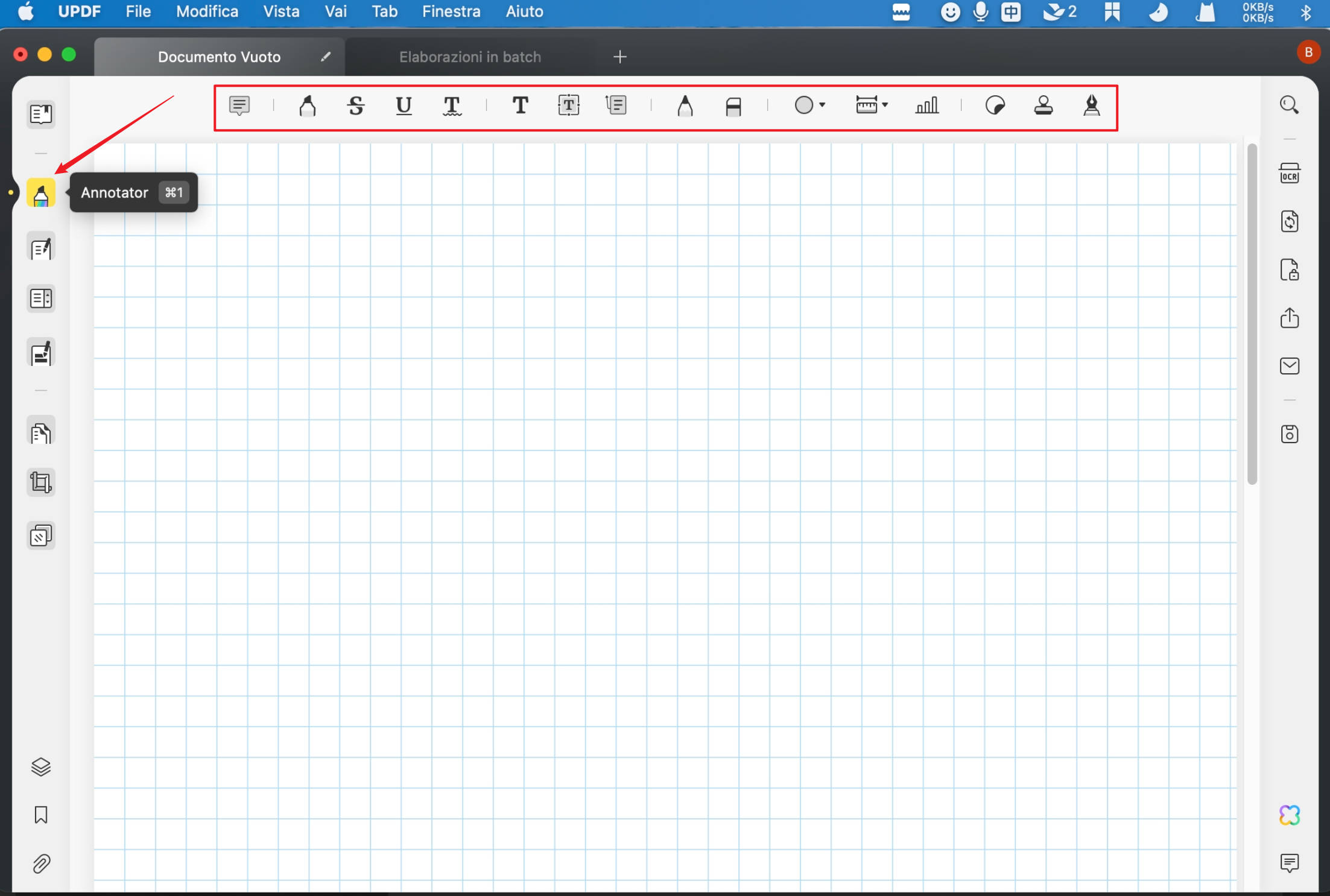Open the Apple menu

(x=26, y=11)
